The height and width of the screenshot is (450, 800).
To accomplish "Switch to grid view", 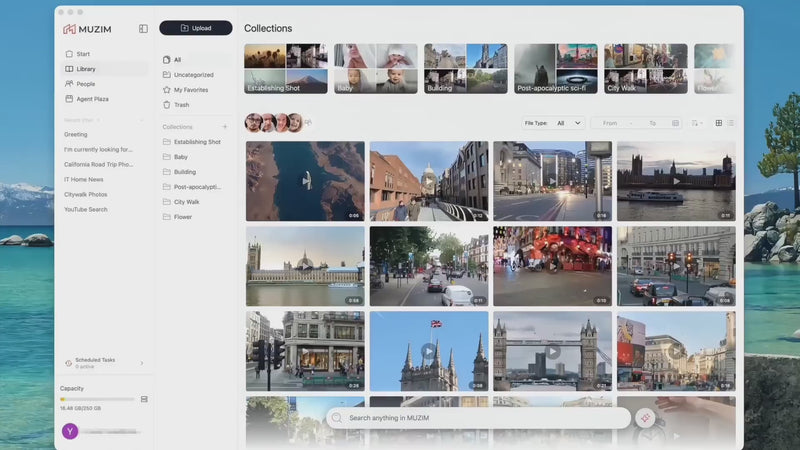I will (x=718, y=123).
